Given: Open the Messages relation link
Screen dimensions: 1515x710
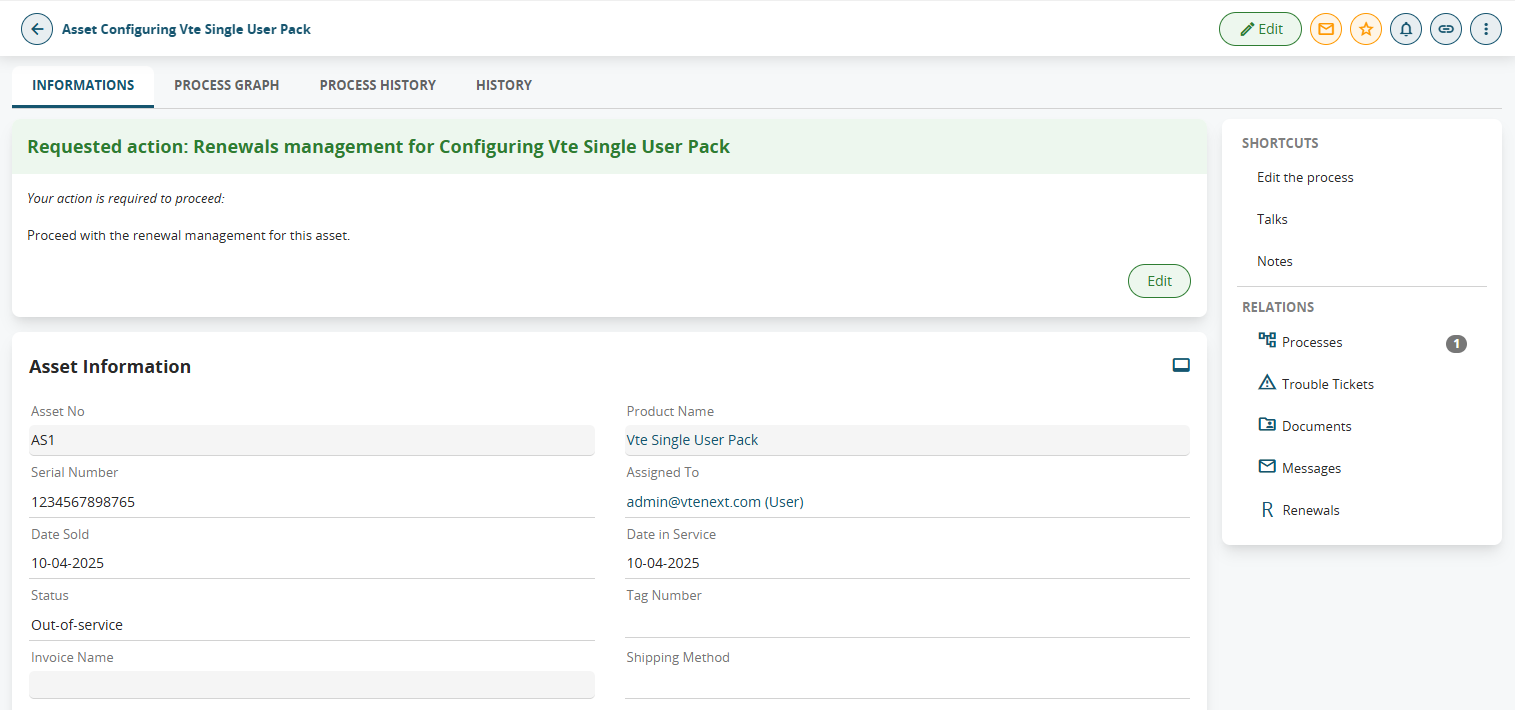Looking at the screenshot, I should point(1312,468).
